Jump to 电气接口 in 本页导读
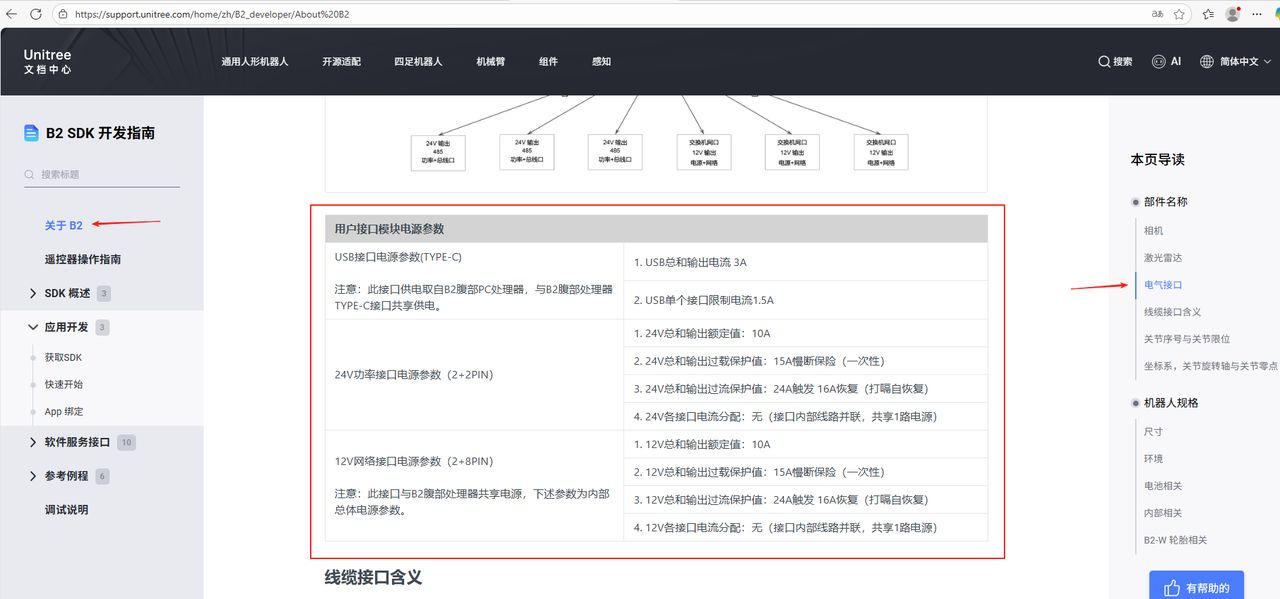The height and width of the screenshot is (599, 1280). pyautogui.click(x=1163, y=285)
